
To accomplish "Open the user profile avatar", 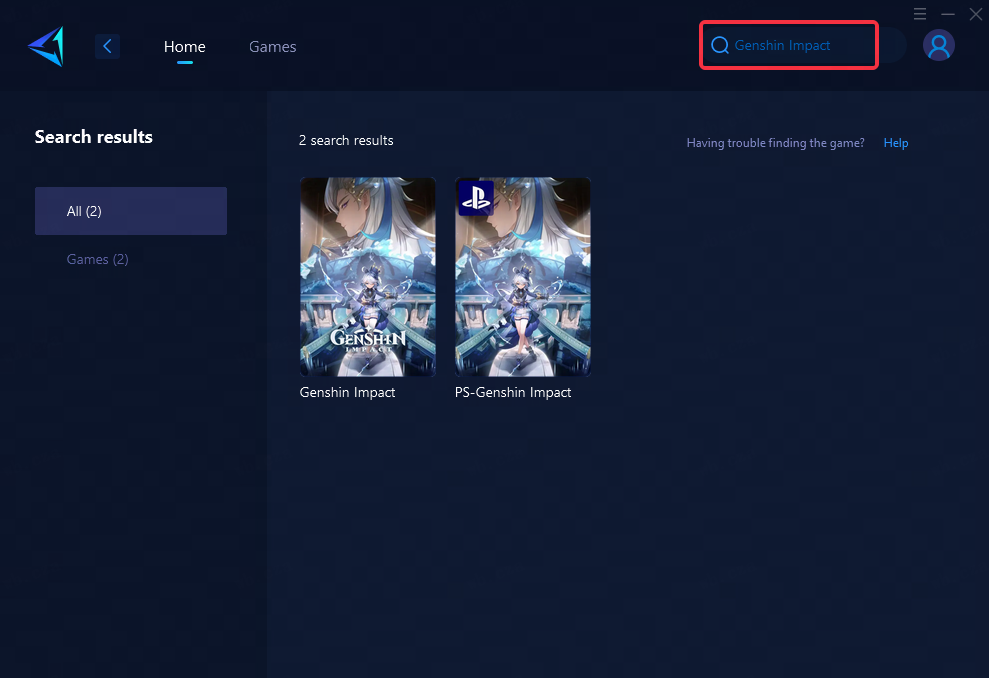I will pyautogui.click(x=939, y=45).
